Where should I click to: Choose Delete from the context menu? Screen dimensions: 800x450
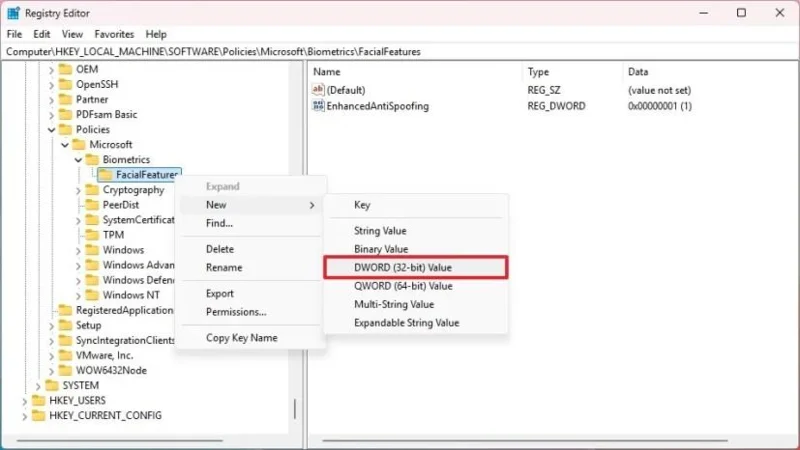(x=251, y=249)
